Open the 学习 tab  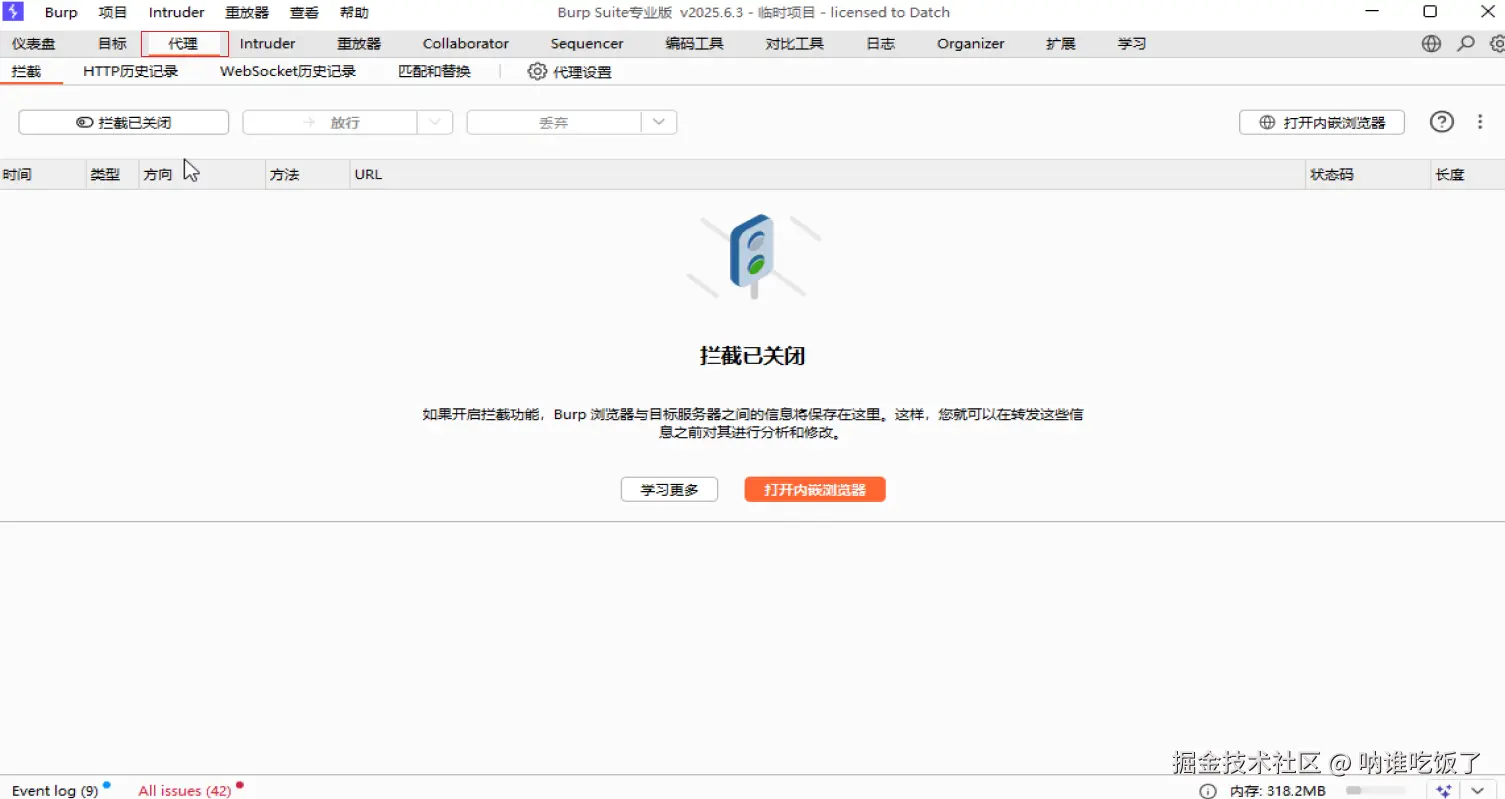tap(1132, 44)
